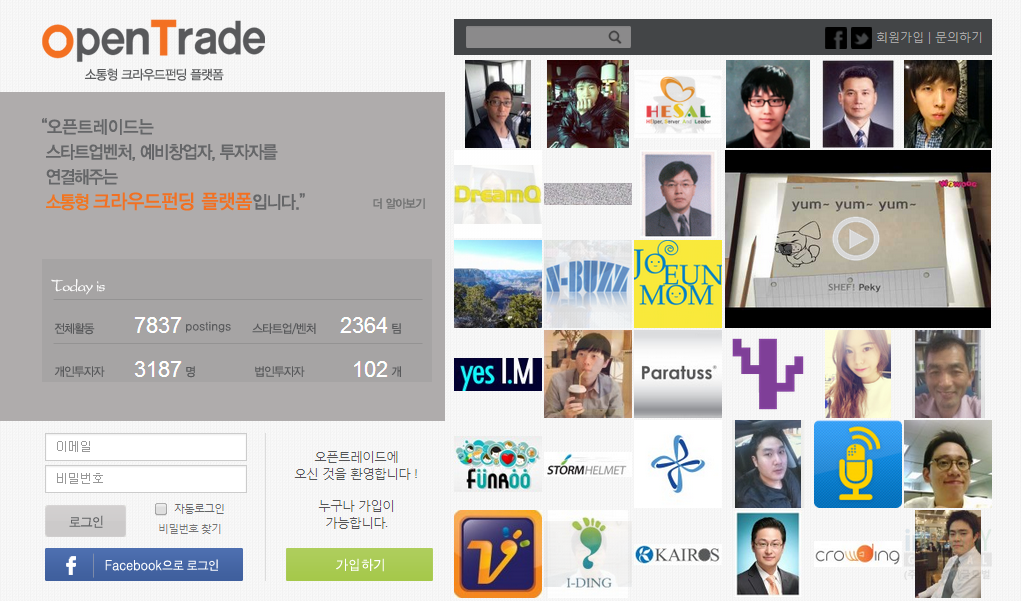Open the 비밀번호 찾기 link
This screenshot has height=601, width=1021.
(190, 529)
